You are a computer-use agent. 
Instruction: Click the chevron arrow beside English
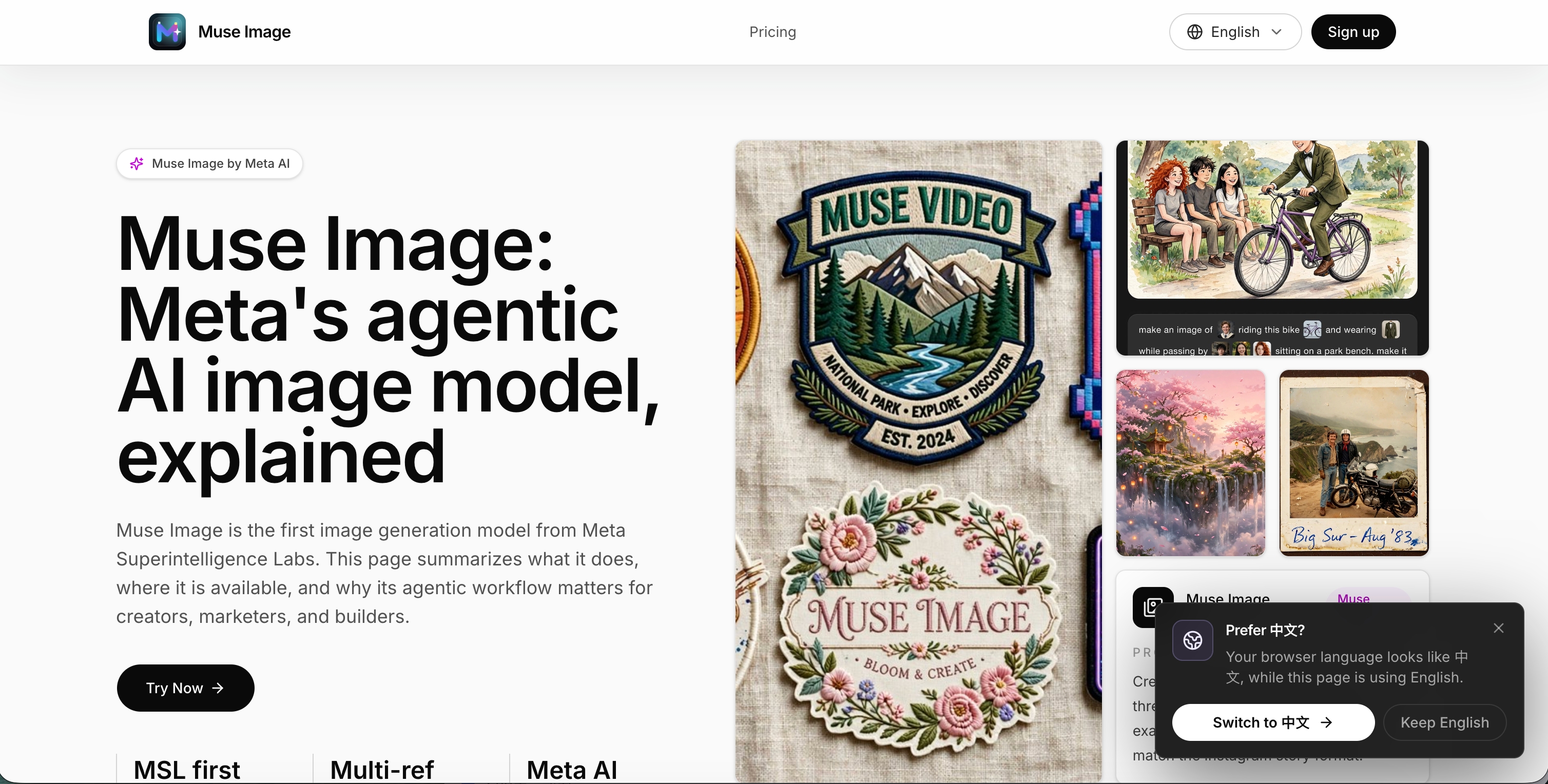tap(1276, 32)
